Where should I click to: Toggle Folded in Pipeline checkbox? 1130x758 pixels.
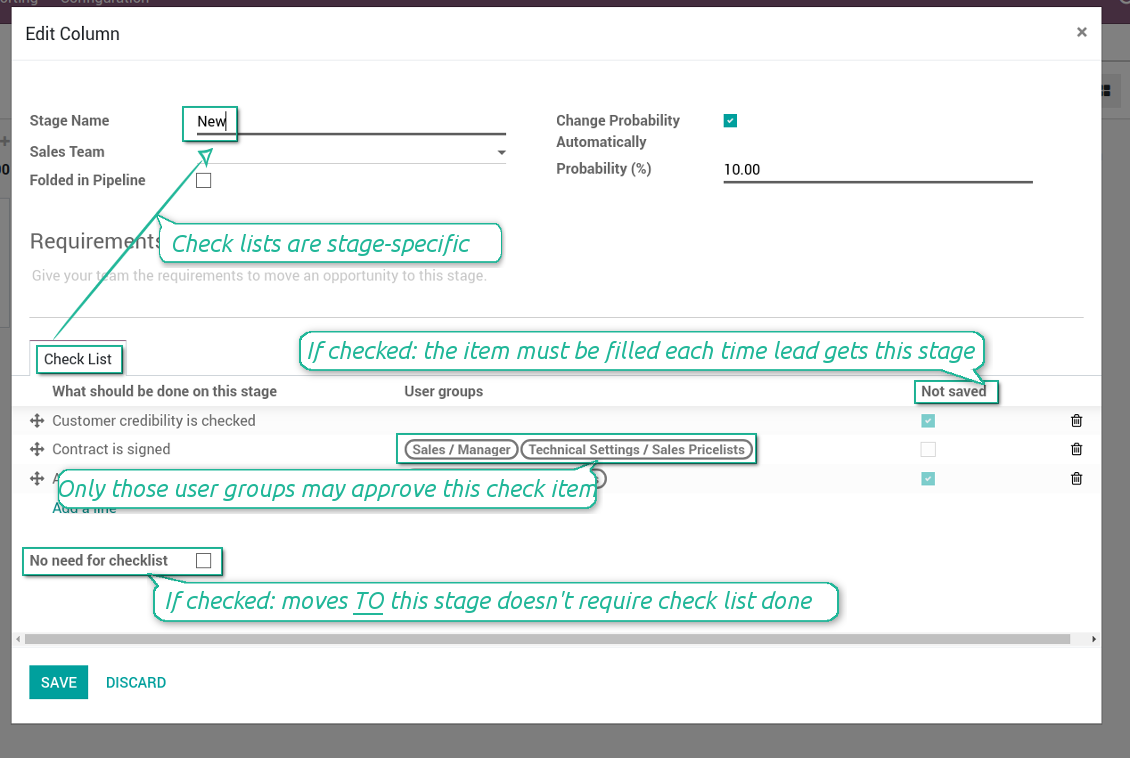click(204, 181)
